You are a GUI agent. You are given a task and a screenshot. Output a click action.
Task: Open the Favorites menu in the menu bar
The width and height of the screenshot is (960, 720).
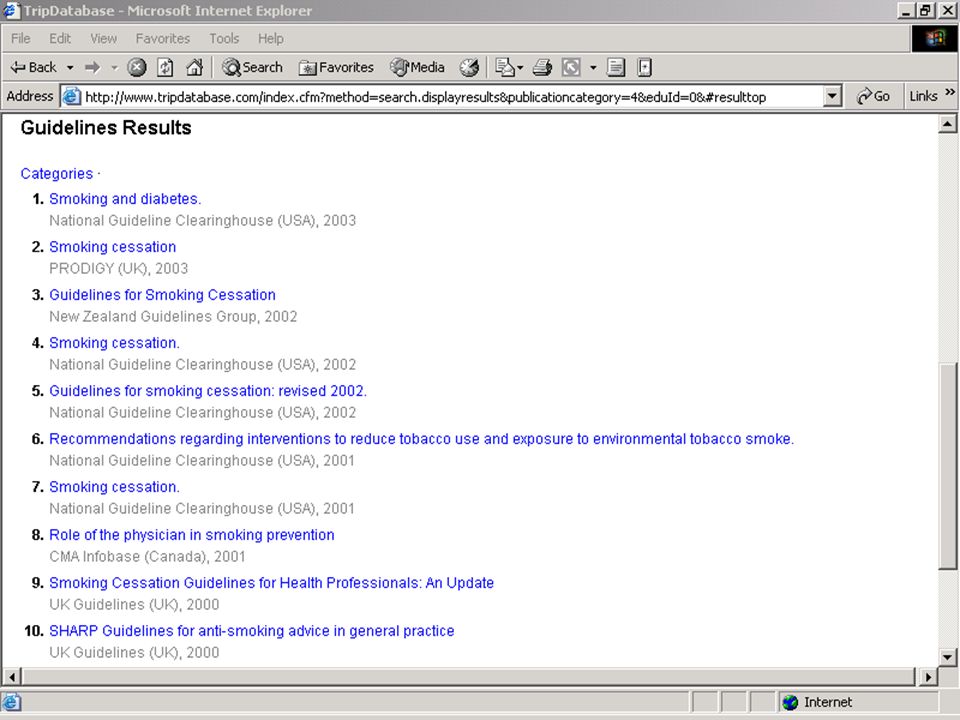tap(163, 39)
